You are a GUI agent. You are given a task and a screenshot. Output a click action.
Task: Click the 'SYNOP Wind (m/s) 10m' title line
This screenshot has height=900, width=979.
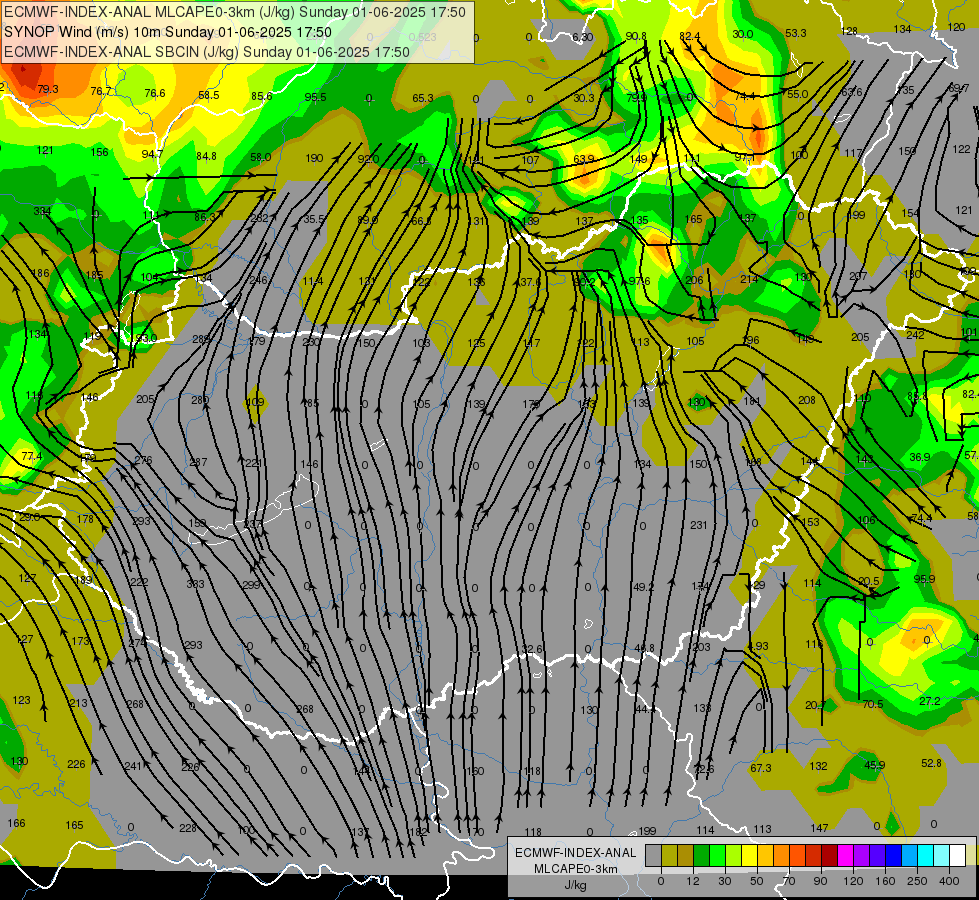pyautogui.click(x=167, y=32)
